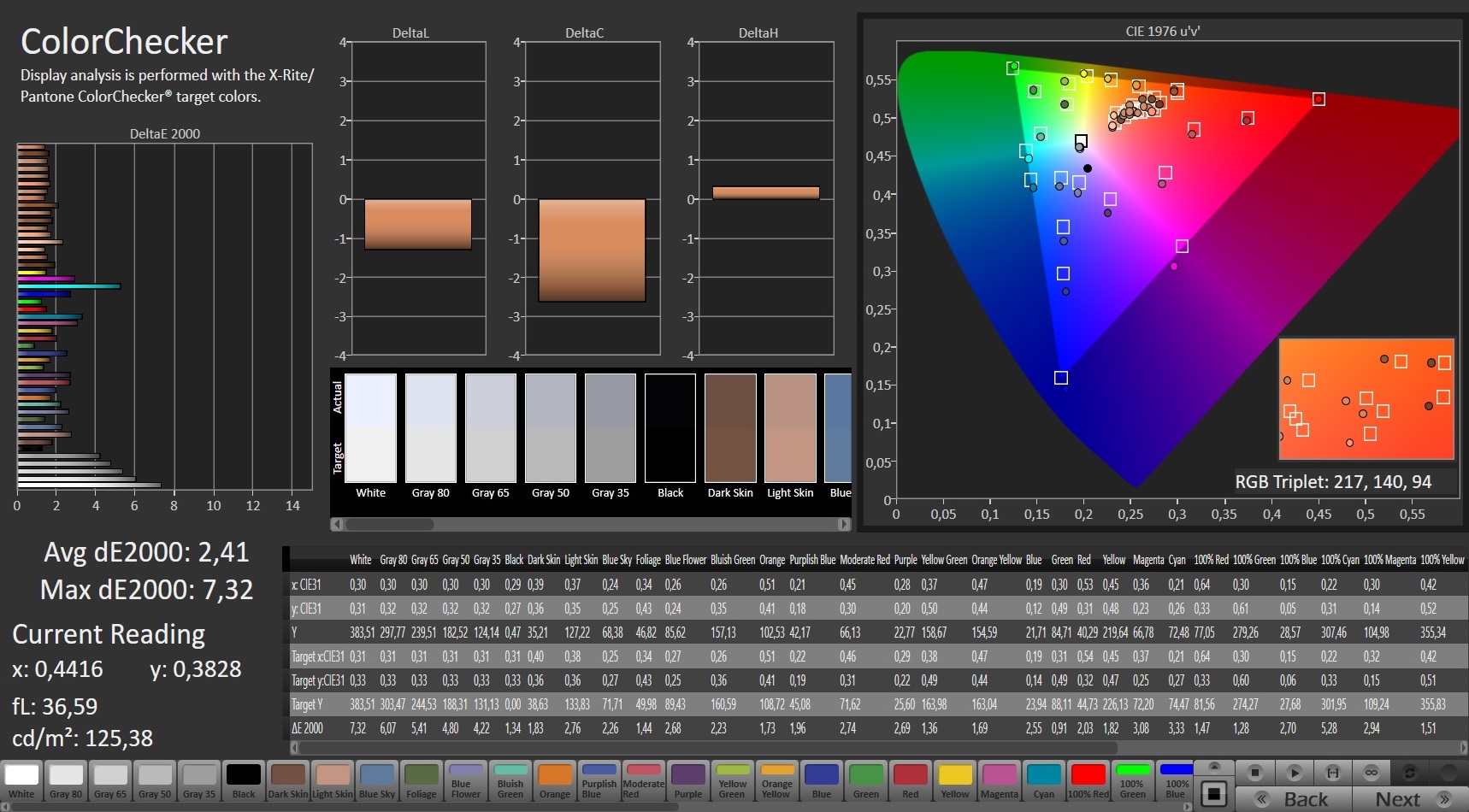Click the Light Skin Actual/Target comparison patch
Screen dimensions: 1469x812
pos(790,428)
